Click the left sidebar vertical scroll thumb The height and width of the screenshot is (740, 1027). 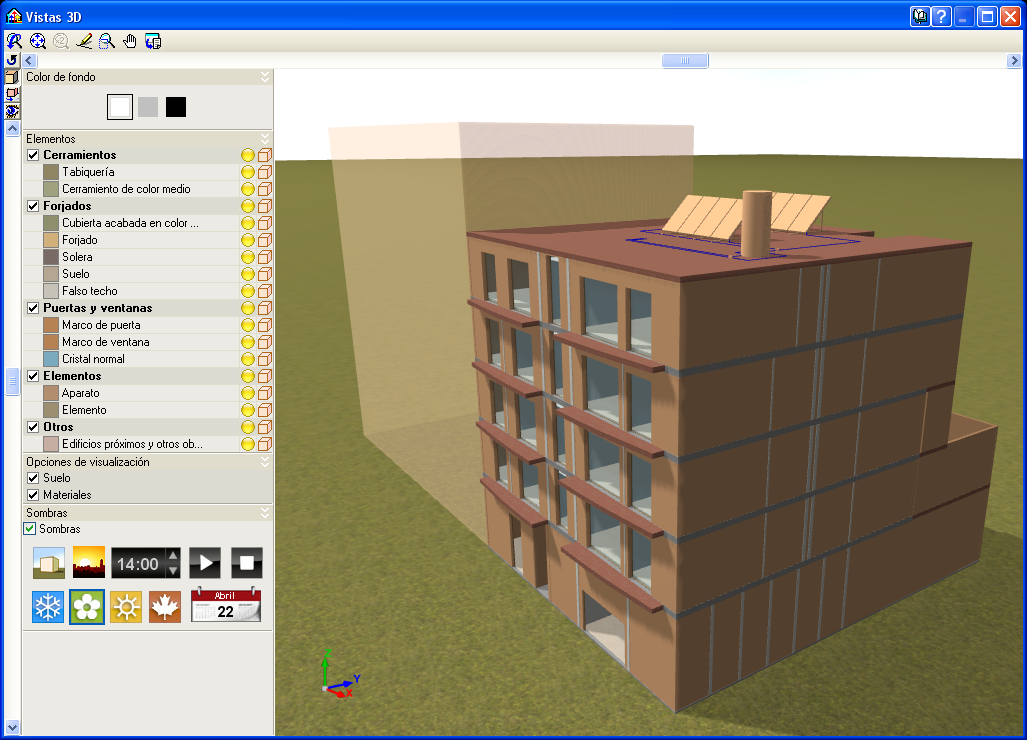[12, 382]
